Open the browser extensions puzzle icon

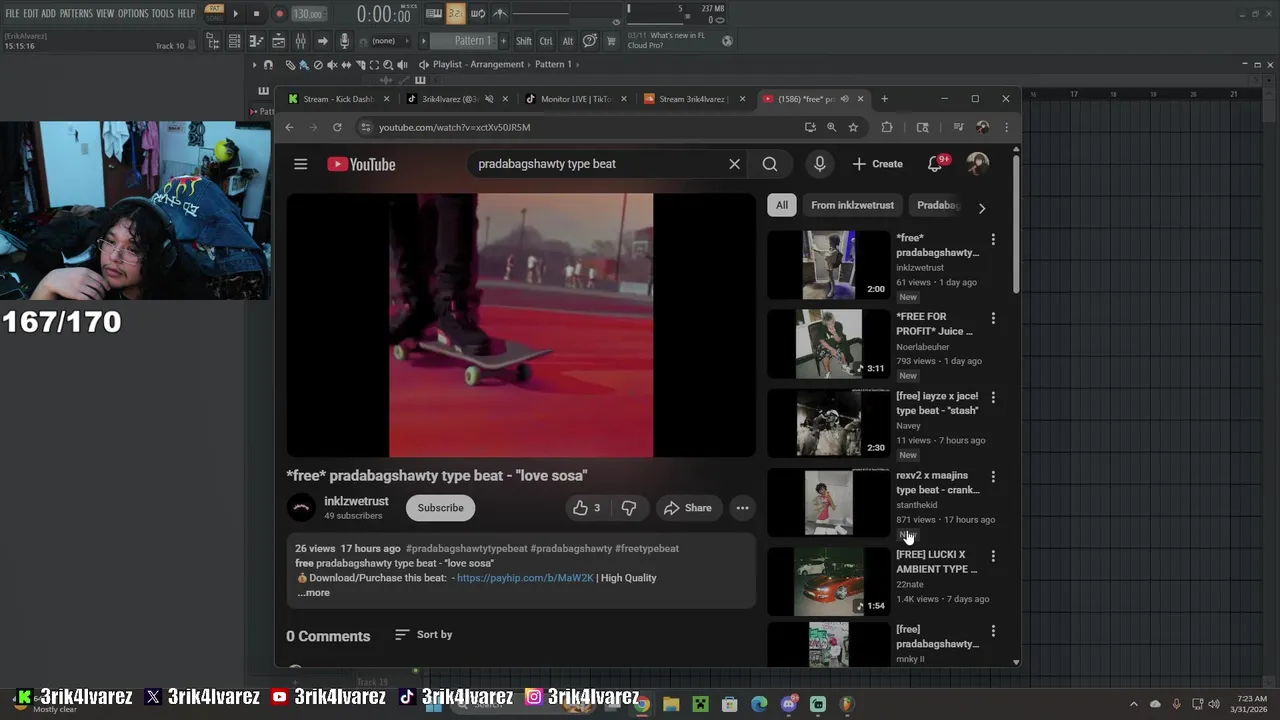click(x=887, y=127)
